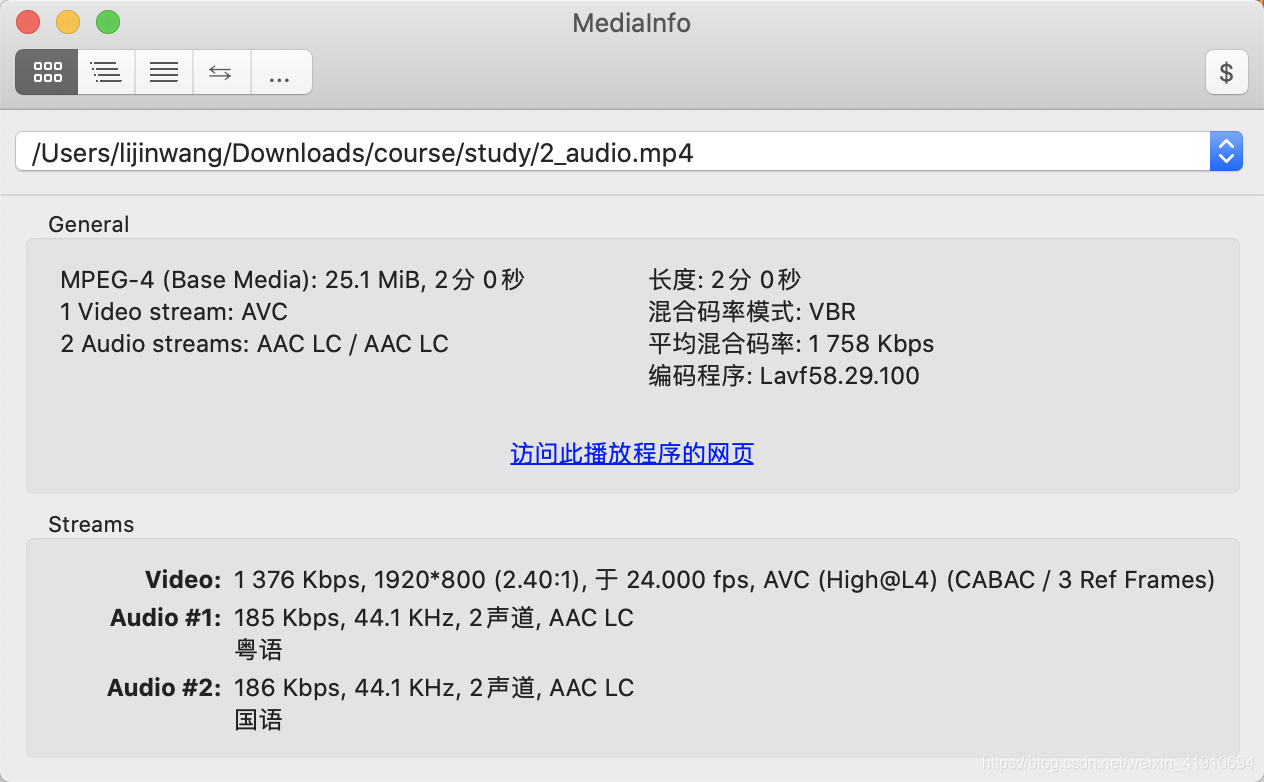Click the MediaInfo window title
This screenshot has width=1264, height=782.
[632, 23]
